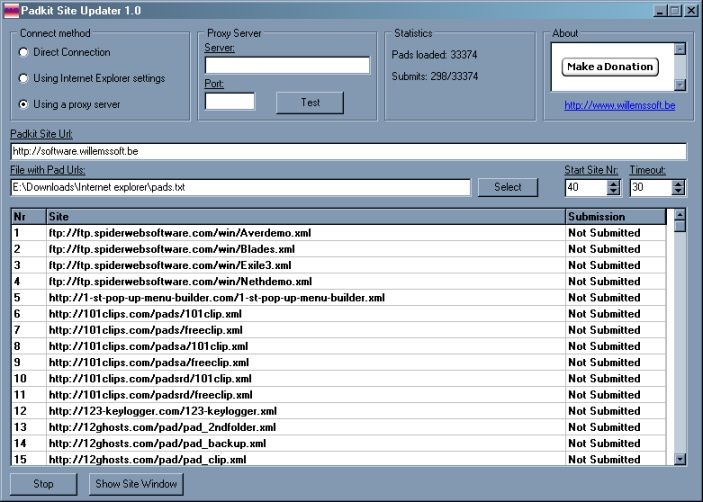703x502 pixels.
Task: Select the Direct Connection radio option
Action: 24,52
